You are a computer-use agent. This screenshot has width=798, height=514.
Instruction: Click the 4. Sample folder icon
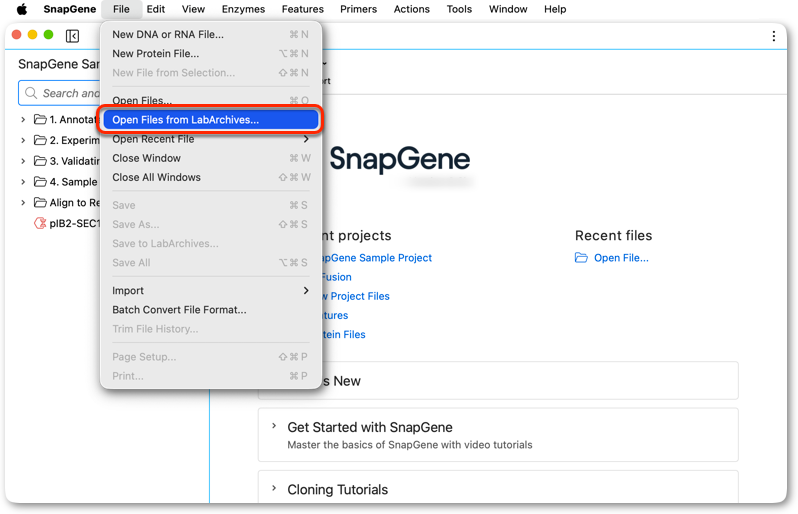40,182
